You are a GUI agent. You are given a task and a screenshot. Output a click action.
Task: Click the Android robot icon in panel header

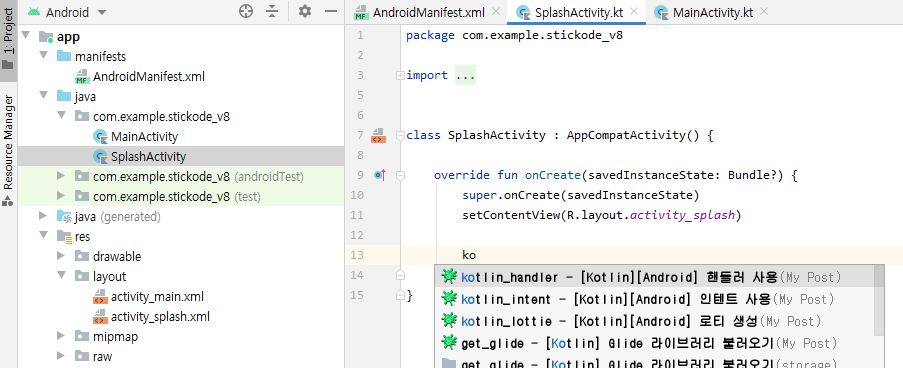[34, 12]
